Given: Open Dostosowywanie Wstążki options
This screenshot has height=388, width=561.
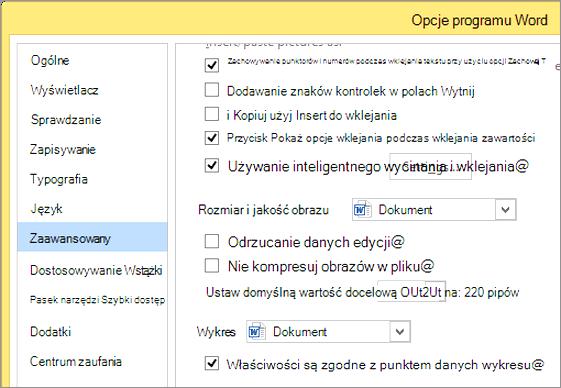Looking at the screenshot, I should pos(96,270).
